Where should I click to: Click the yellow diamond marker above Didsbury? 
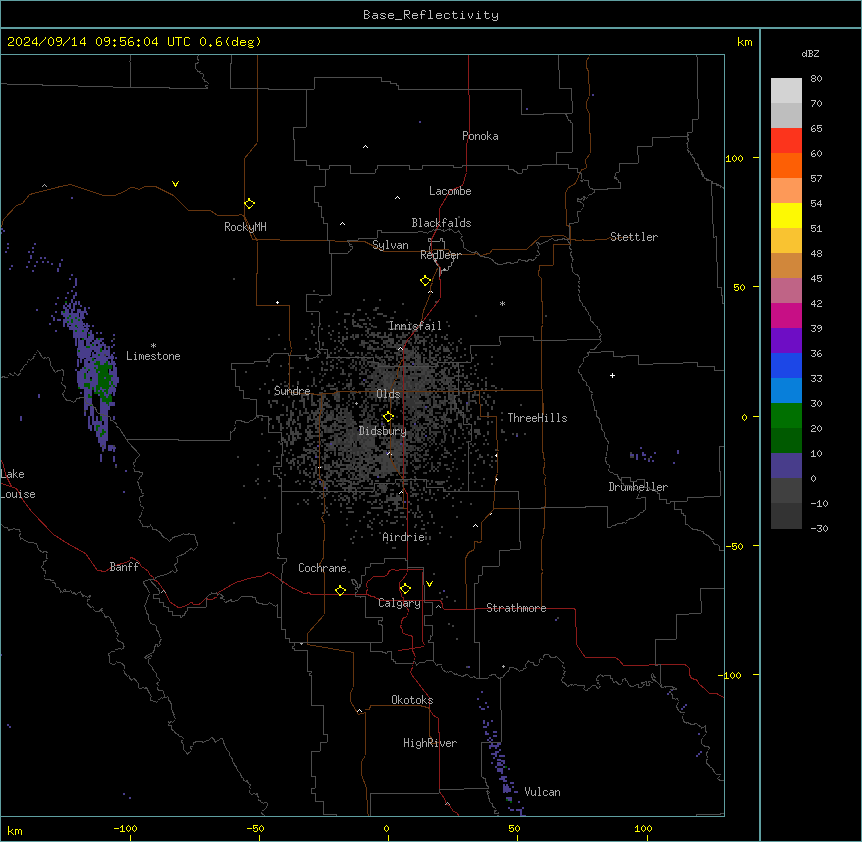point(389,417)
